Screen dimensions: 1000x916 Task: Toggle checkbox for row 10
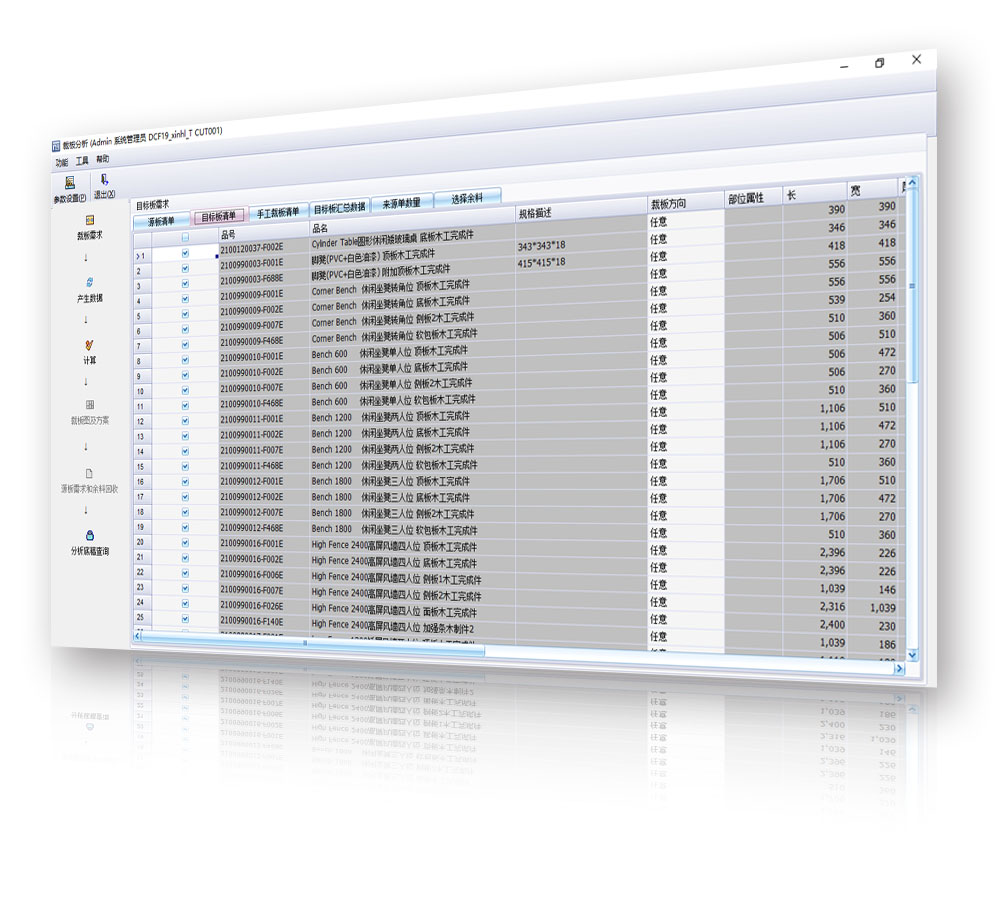point(185,390)
